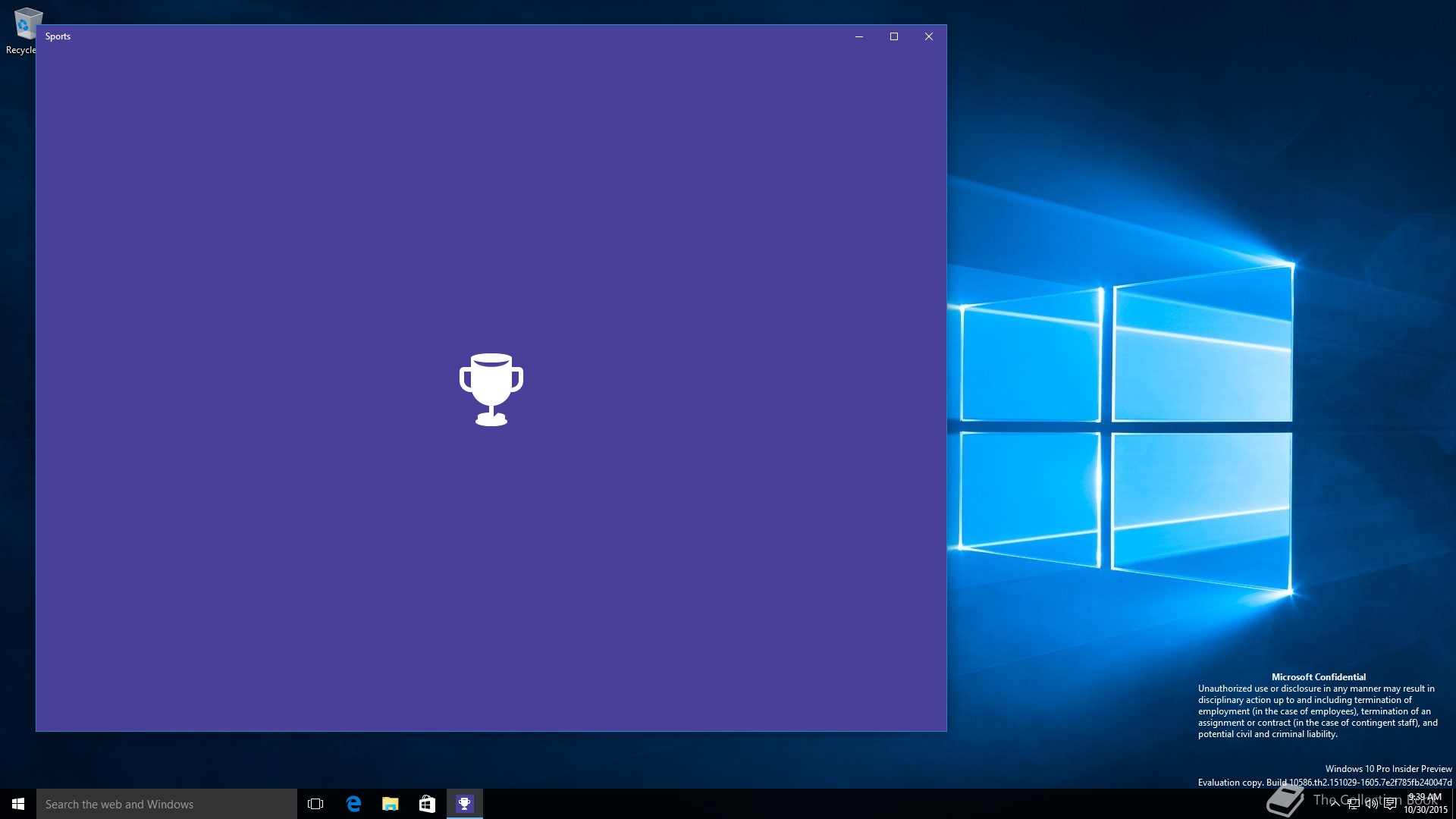Image resolution: width=1456 pixels, height=819 pixels.
Task: Open the volume control tray icon
Action: (1371, 804)
